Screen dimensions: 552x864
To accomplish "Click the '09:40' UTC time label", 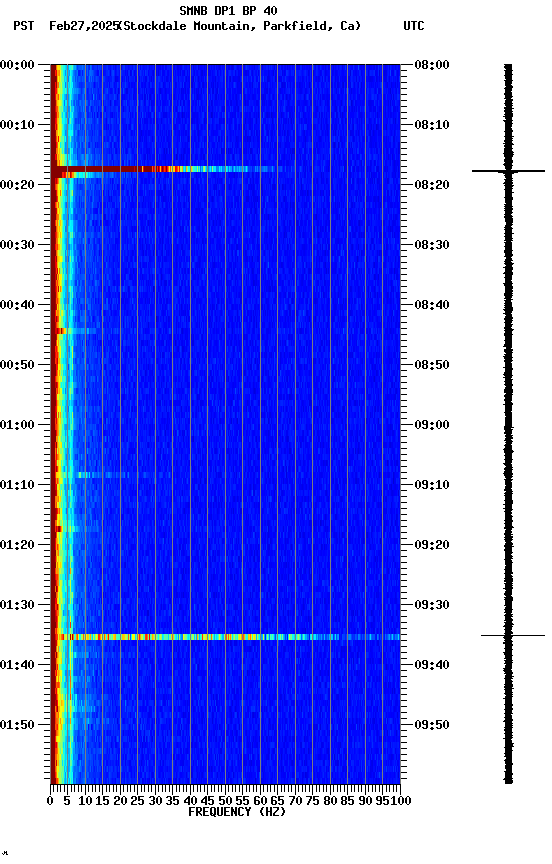I will tap(432, 666).
